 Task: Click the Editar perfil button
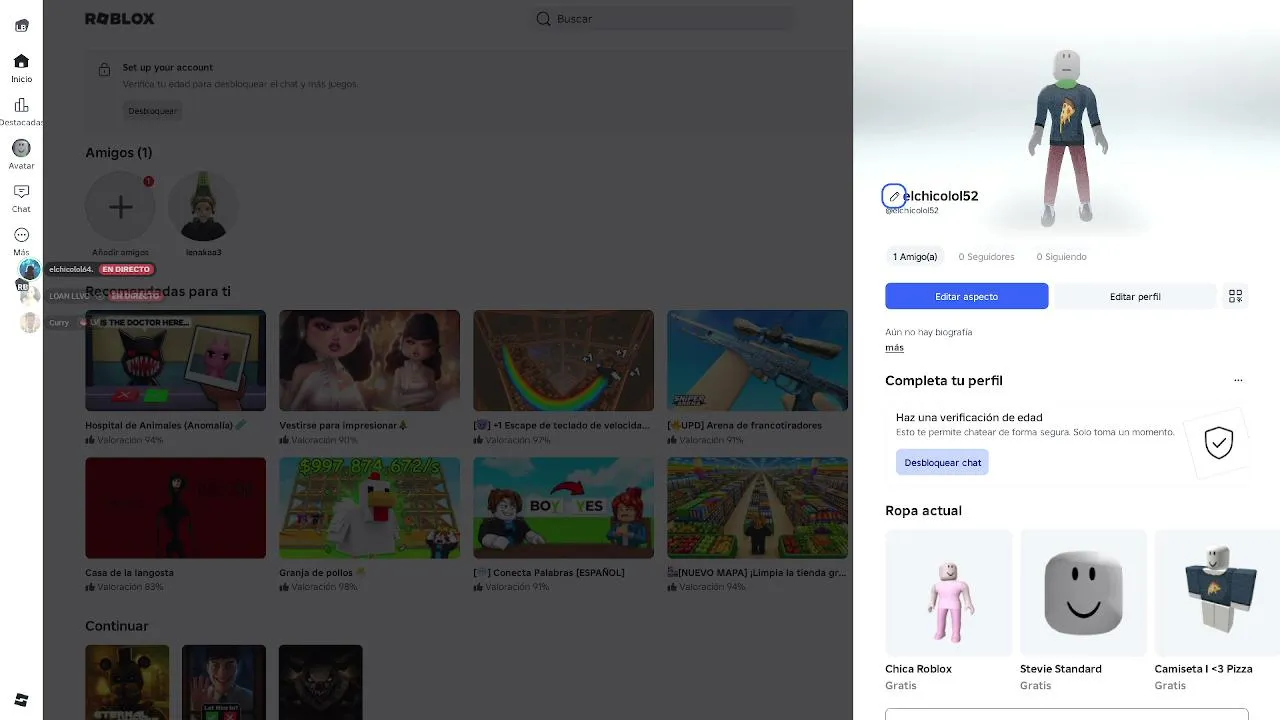[x=1135, y=296]
